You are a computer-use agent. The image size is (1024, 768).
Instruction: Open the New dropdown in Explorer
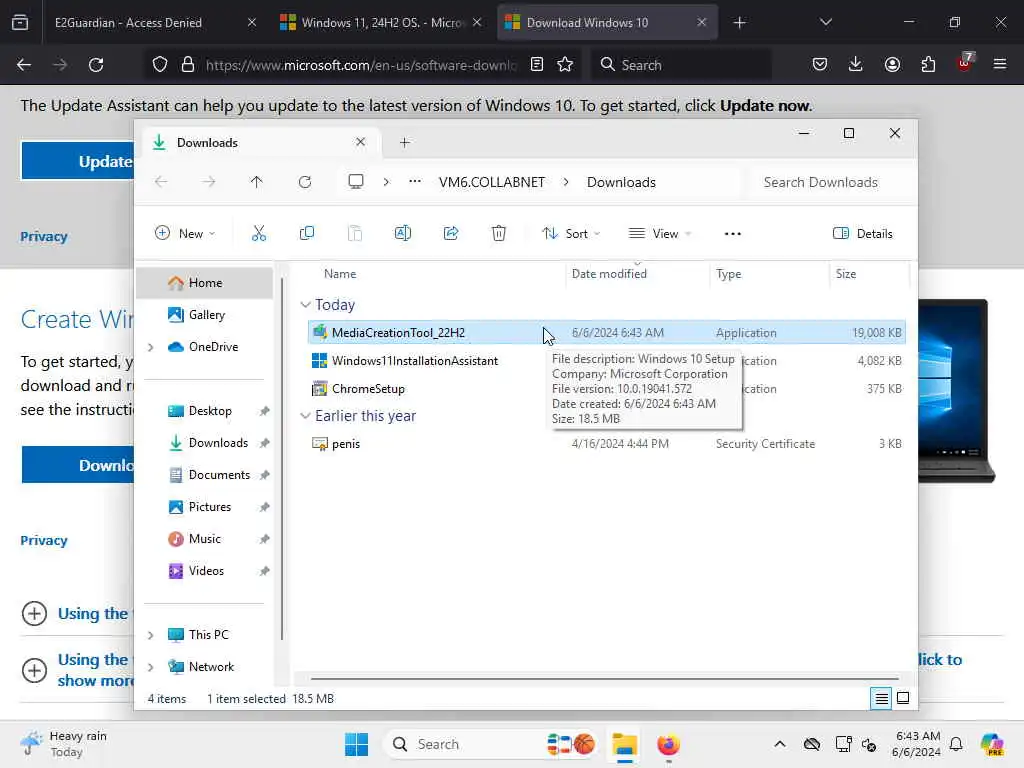[185, 233]
